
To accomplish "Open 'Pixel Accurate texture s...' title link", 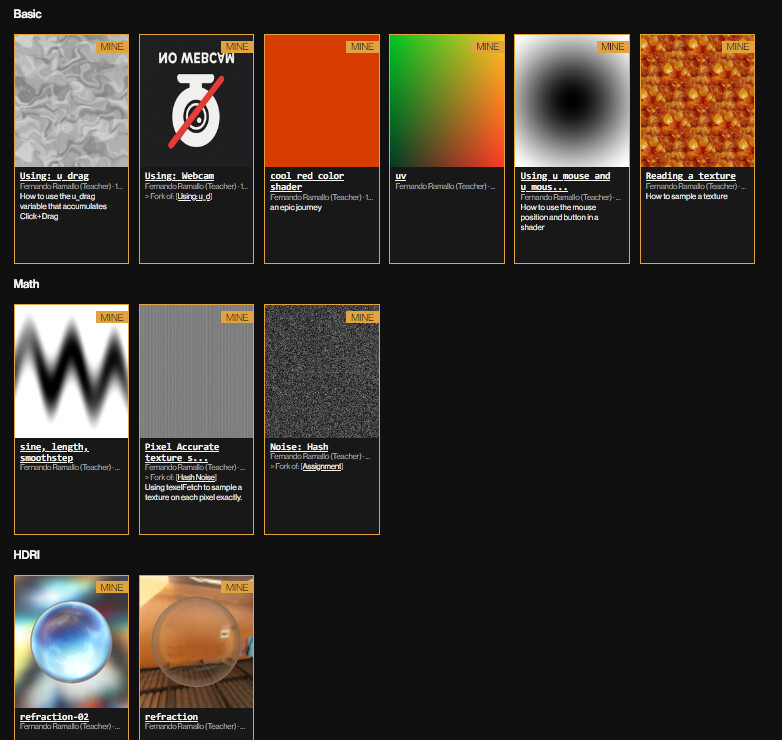I will pos(182,452).
